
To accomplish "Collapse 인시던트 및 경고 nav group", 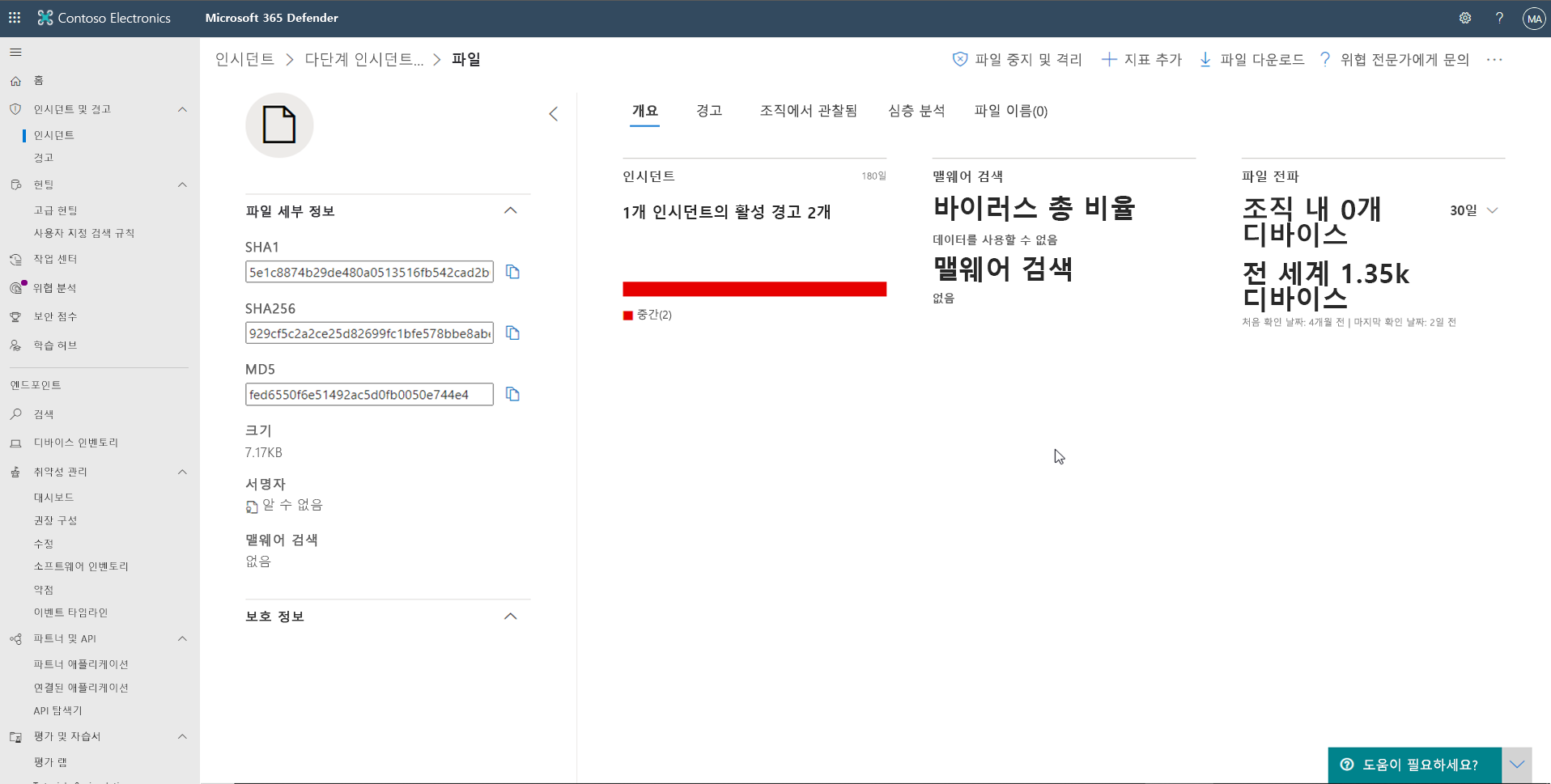I will point(182,109).
